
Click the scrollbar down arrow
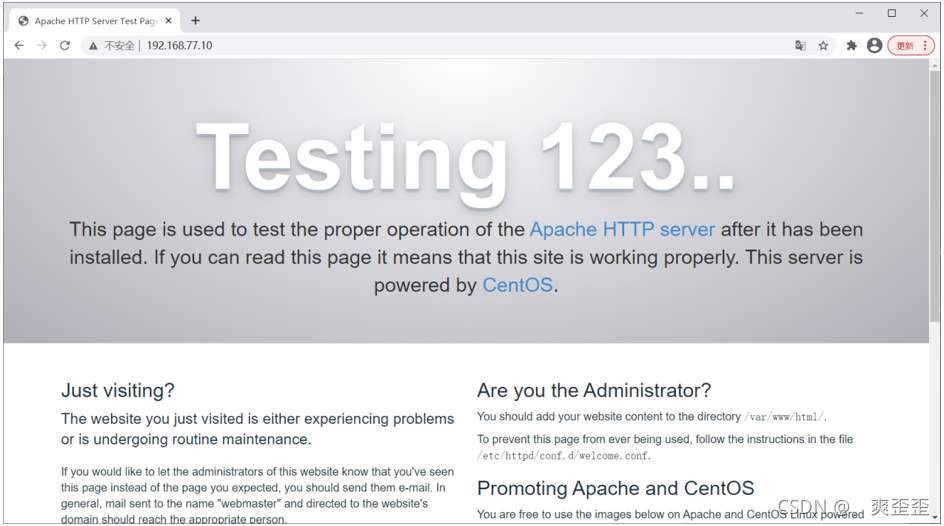[934, 517]
